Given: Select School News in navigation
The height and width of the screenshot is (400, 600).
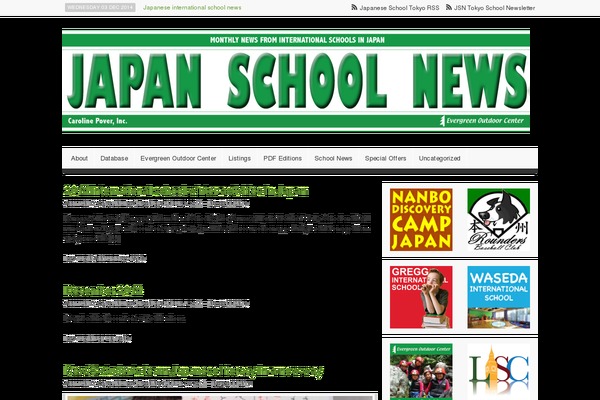Looking at the screenshot, I should [x=333, y=158].
